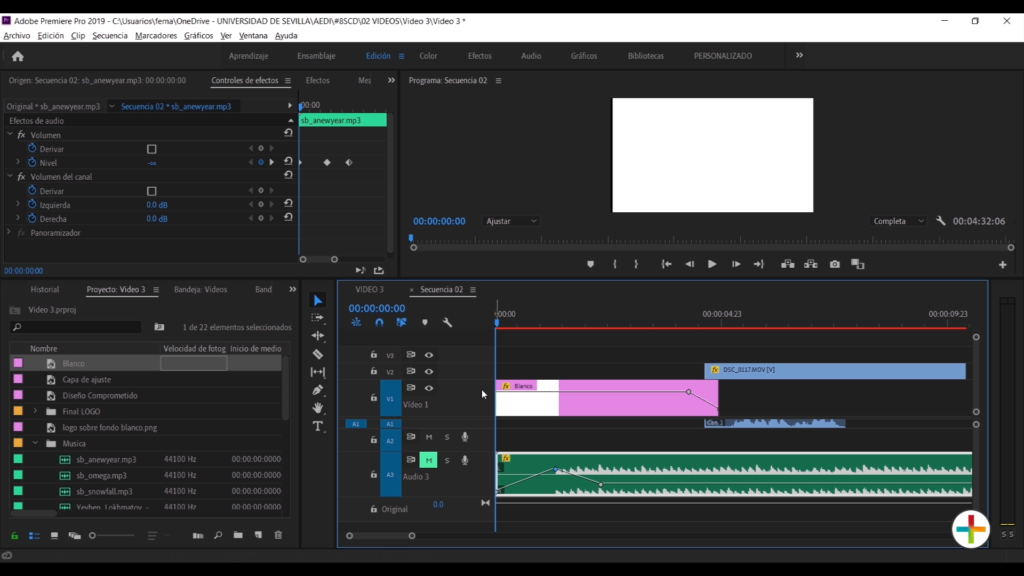Viewport: 1024px width, 576px height.
Task: Open timeline display settings wrench
Action: 447,323
